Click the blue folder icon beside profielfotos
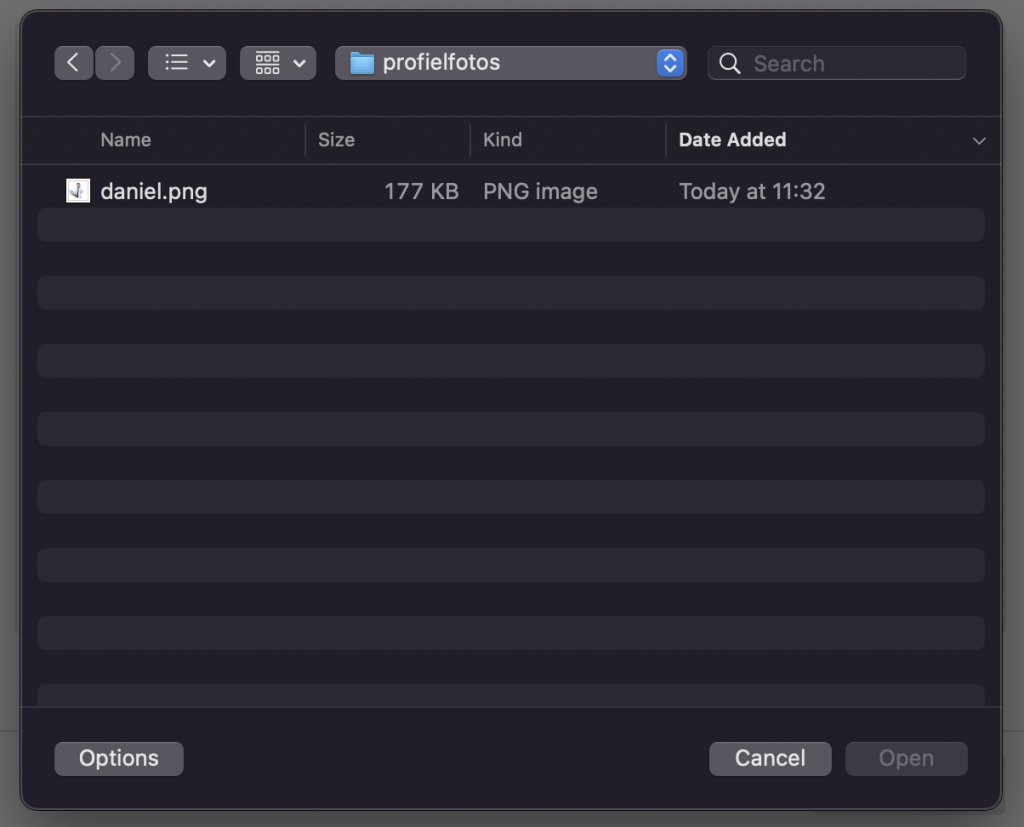The image size is (1024, 827). click(361, 63)
